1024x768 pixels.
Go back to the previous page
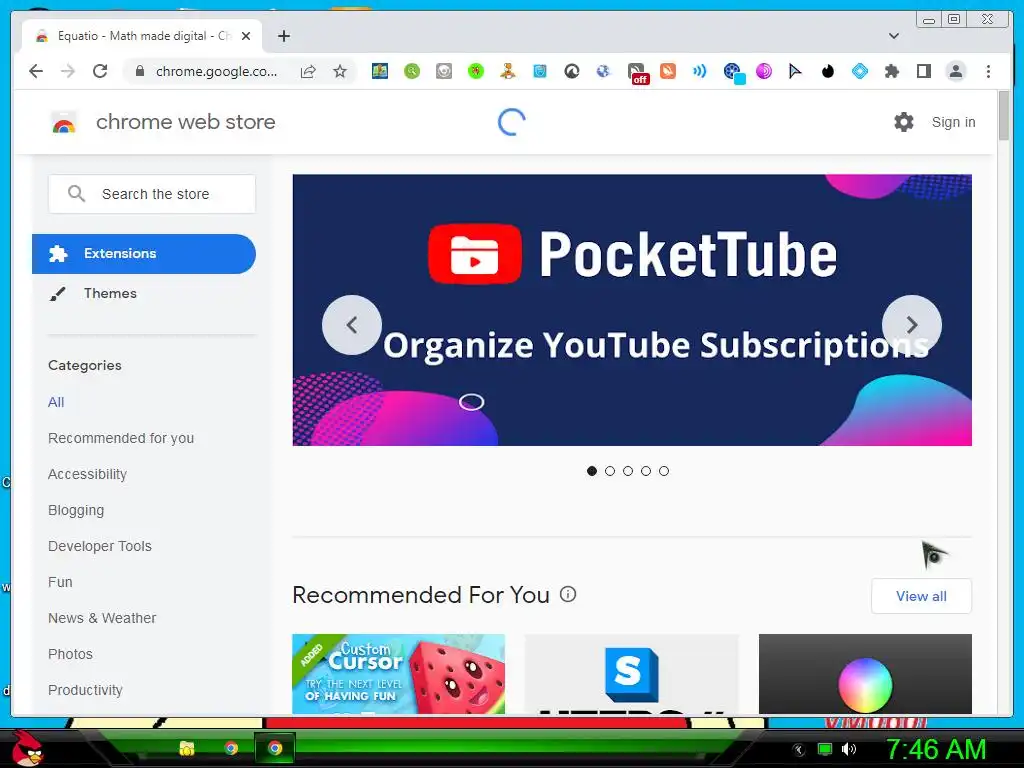point(36,71)
